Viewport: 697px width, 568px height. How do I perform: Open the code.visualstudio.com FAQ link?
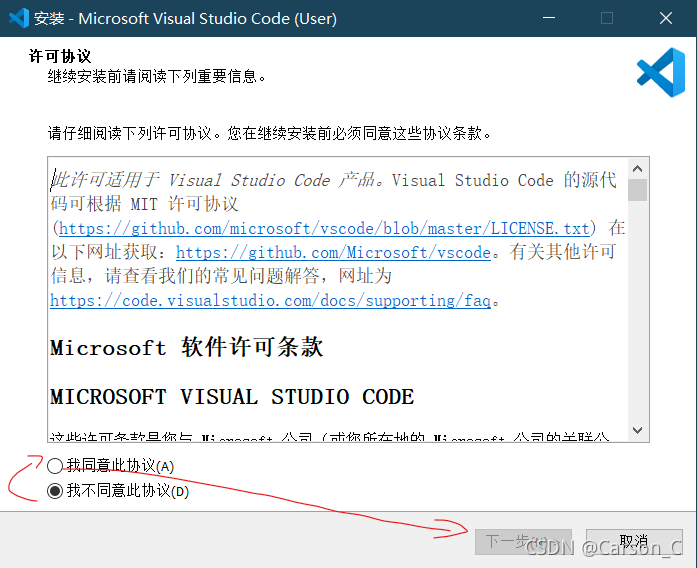point(270,301)
